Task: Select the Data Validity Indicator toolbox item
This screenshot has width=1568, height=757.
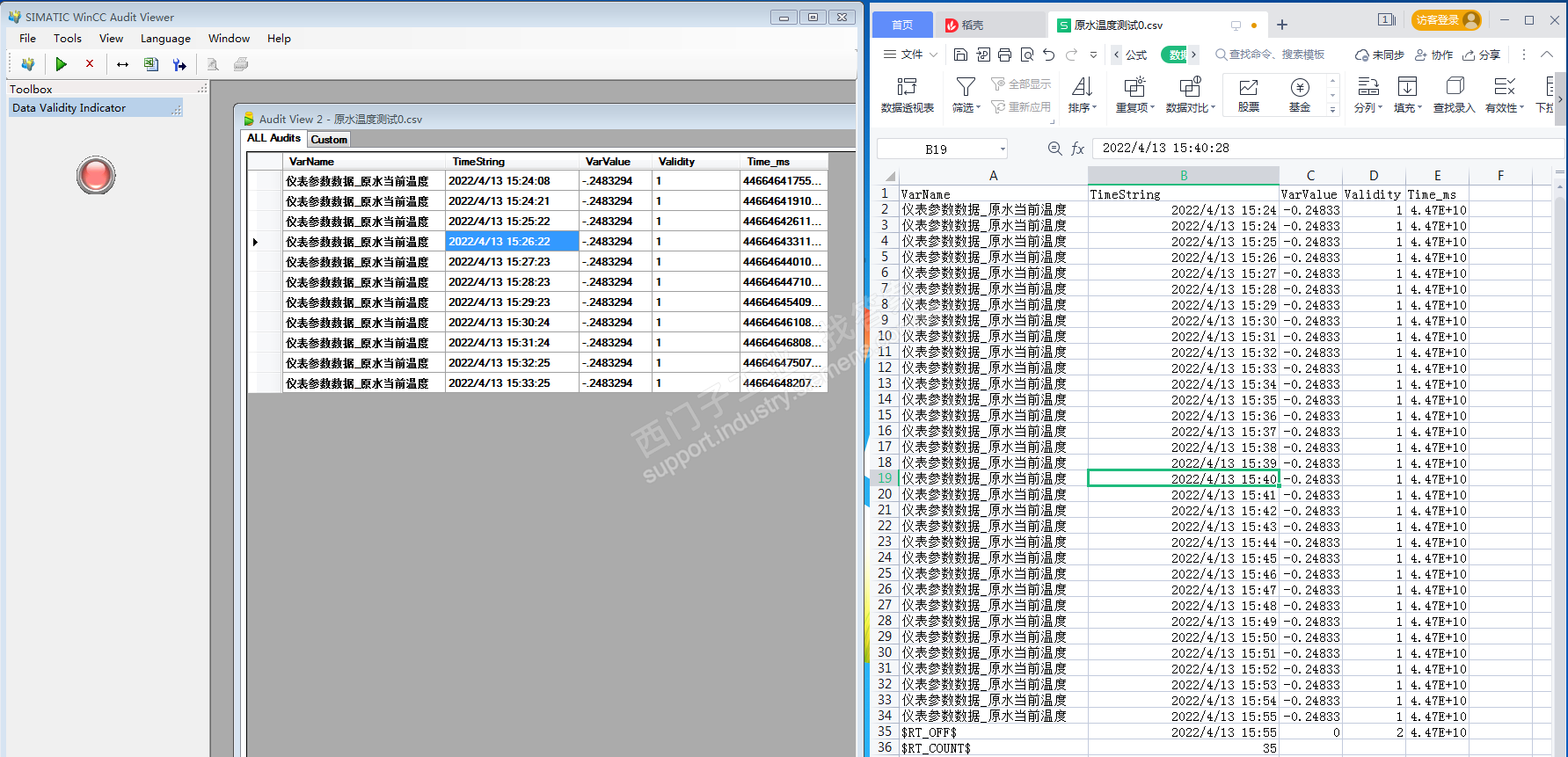Action: click(x=95, y=108)
